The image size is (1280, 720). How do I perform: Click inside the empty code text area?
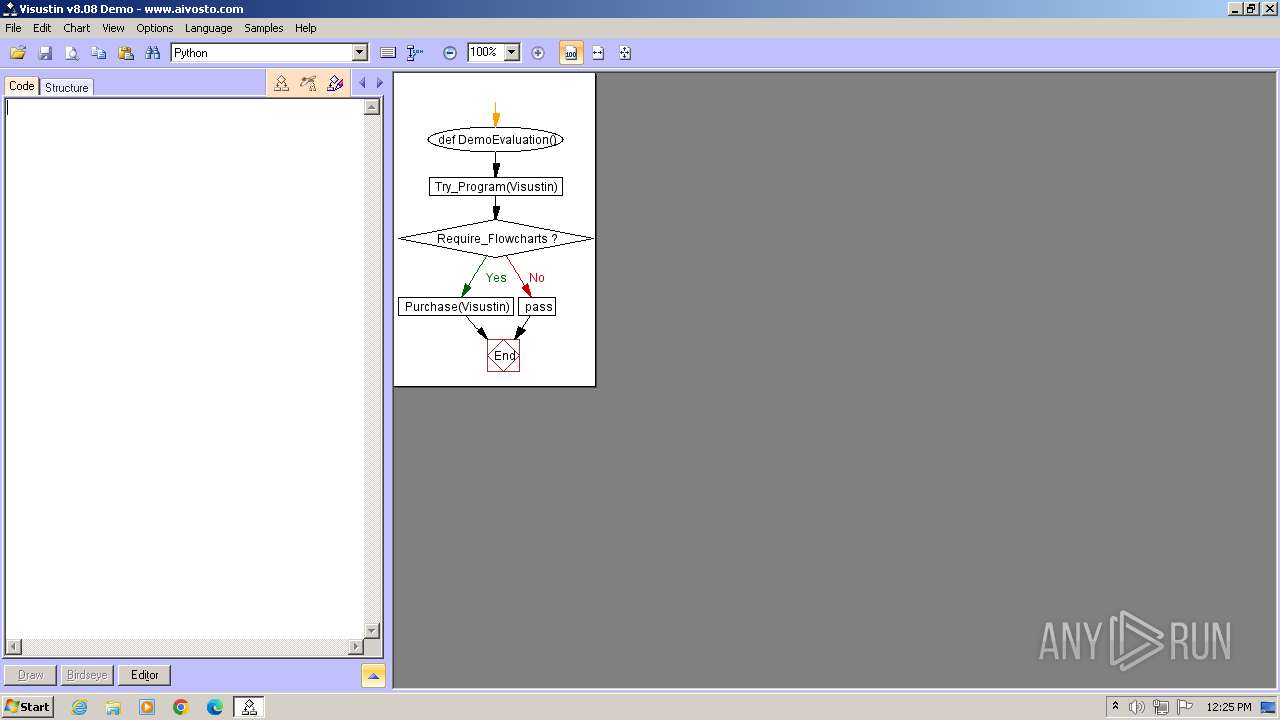185,369
